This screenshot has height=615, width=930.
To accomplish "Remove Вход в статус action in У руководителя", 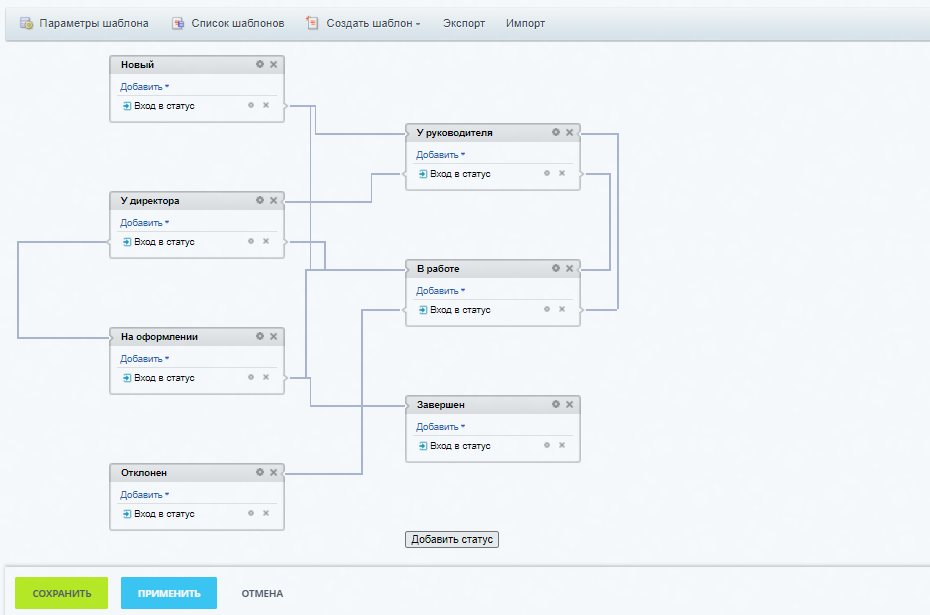I will (x=562, y=173).
